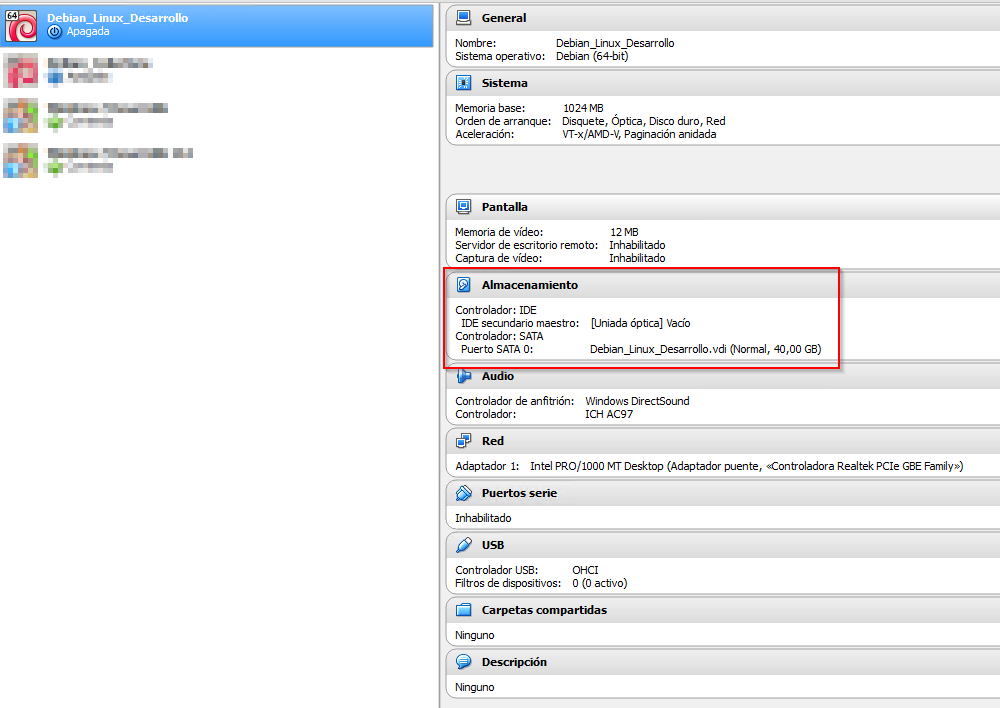Viewport: 1000px width, 708px height.
Task: Click Inhabilitado next to Servidor de escritorio remoto
Action: [637, 245]
